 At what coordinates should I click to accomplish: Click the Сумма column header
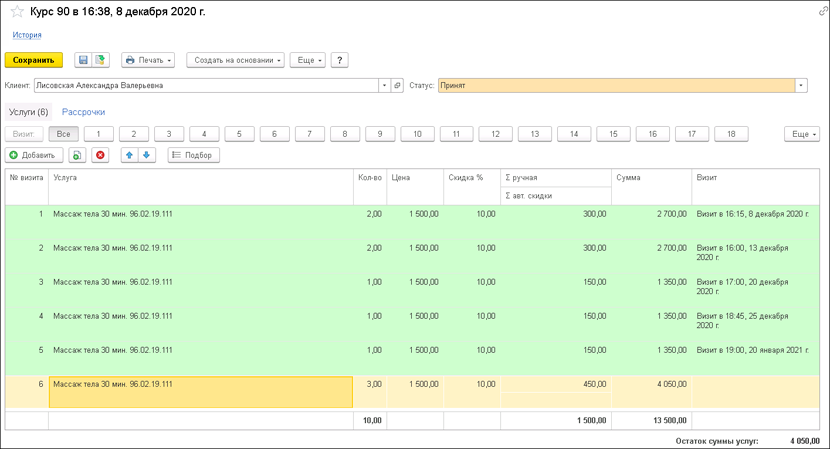pos(651,187)
